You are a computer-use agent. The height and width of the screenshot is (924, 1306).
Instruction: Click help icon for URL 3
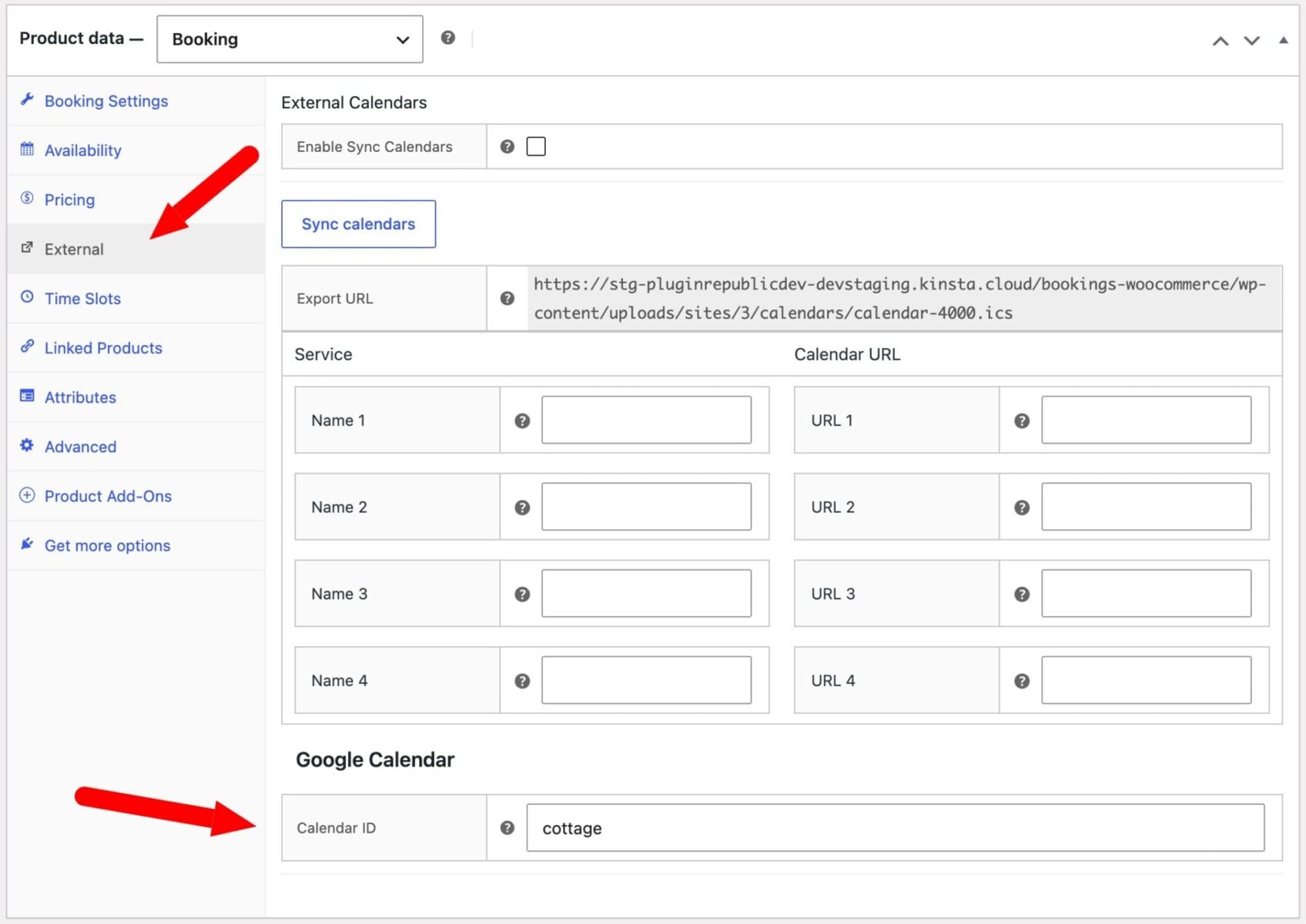click(x=1022, y=594)
